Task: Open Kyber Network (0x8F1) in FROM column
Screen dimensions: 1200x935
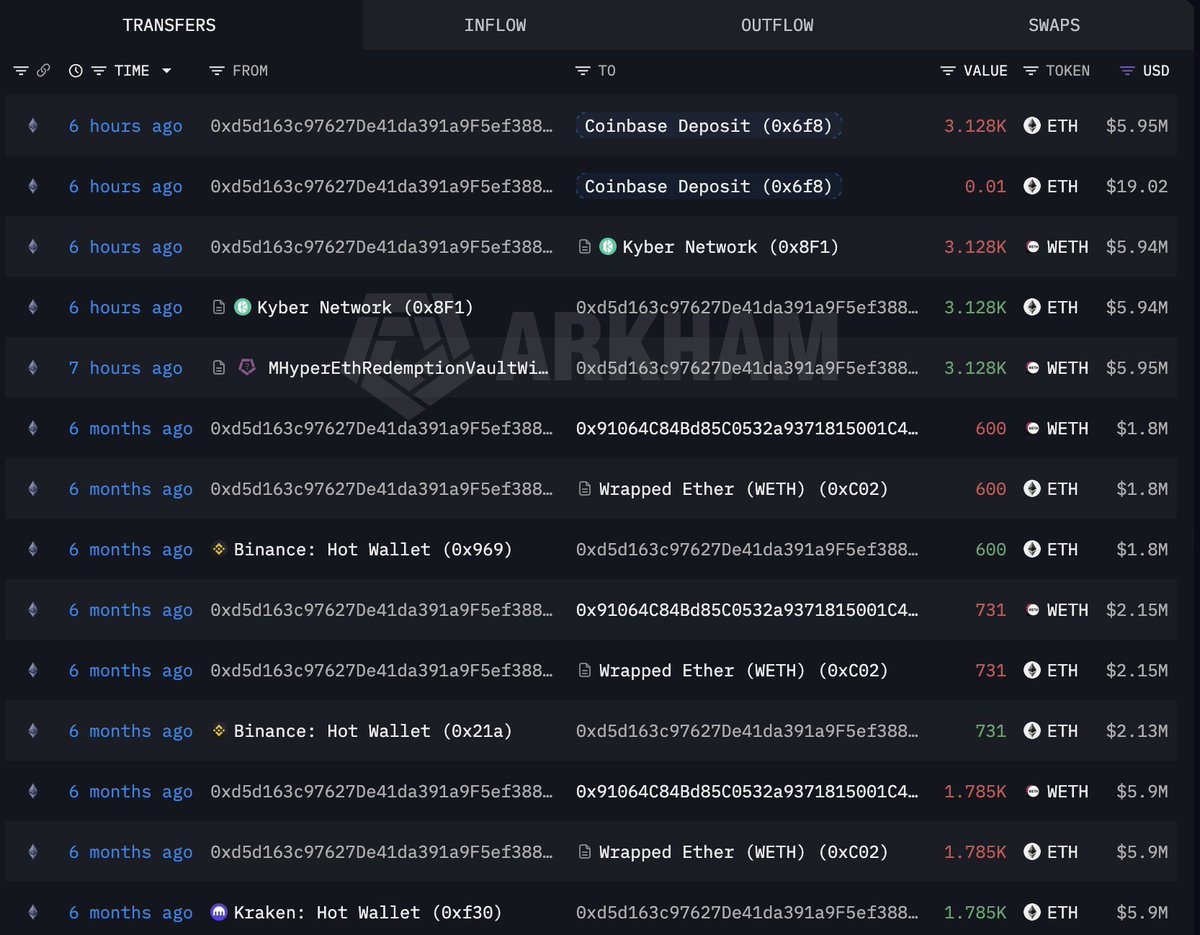Action: [365, 307]
